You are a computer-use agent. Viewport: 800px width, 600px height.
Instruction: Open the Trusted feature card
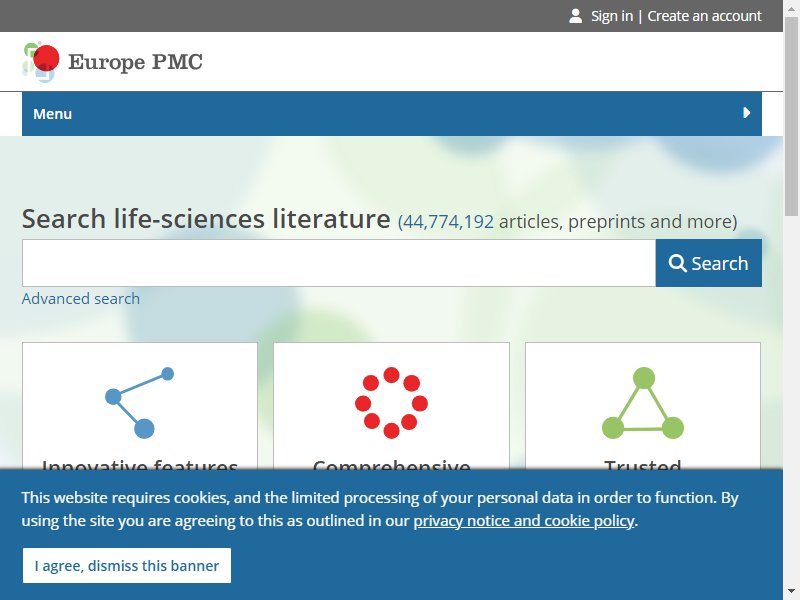pos(643,406)
